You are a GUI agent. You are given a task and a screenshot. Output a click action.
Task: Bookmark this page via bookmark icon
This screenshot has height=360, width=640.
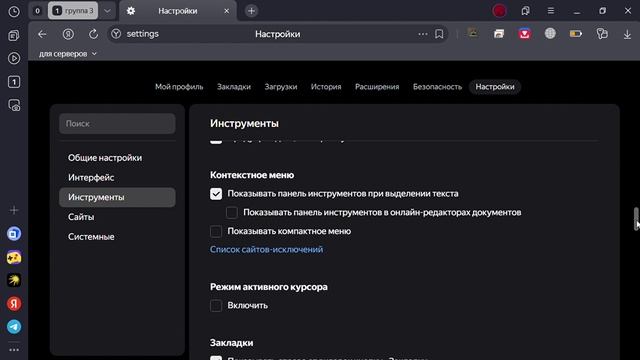(x=439, y=34)
